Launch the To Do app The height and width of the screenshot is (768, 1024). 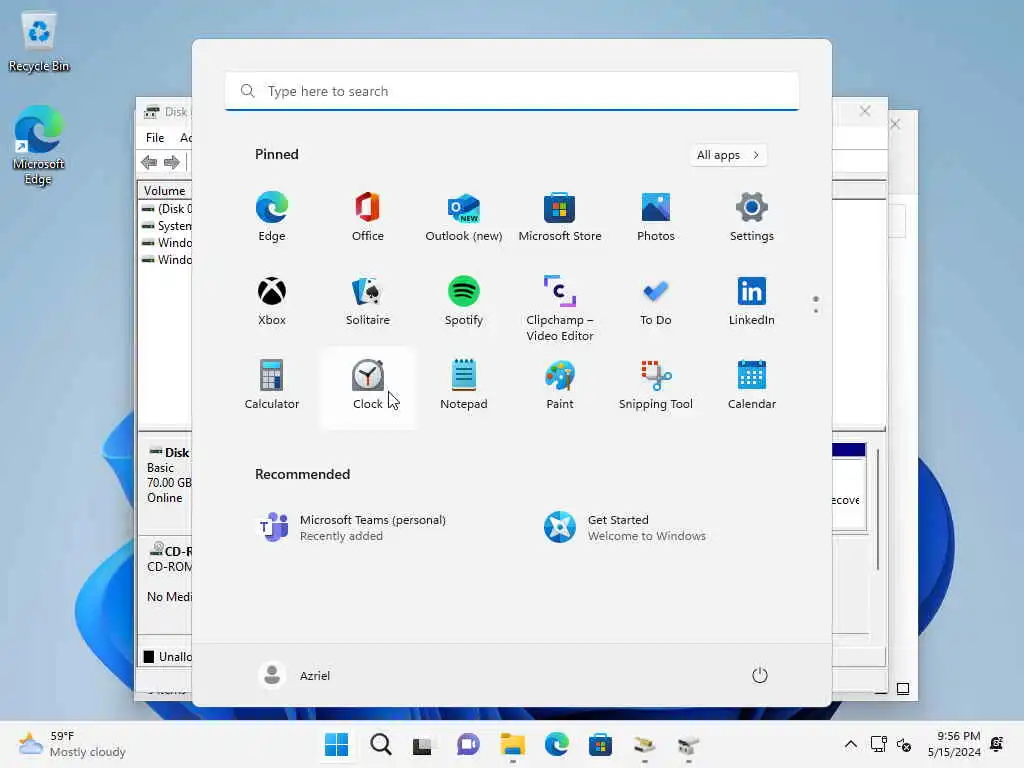[x=656, y=301]
